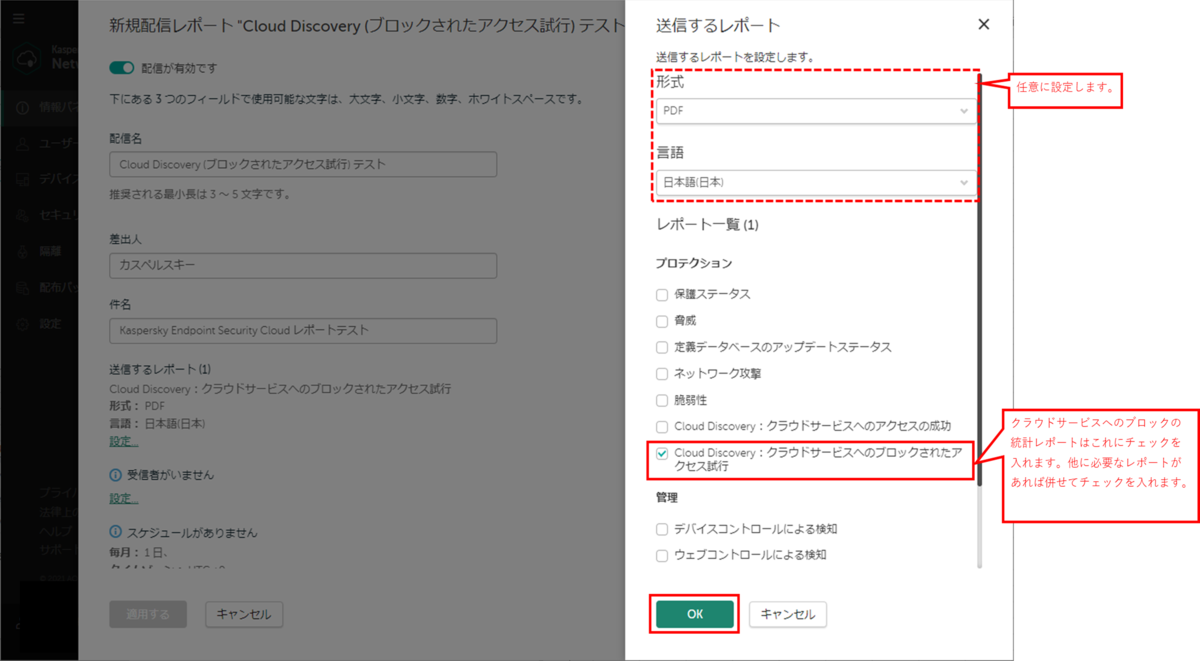Screen dimensions: 1200x661
Task: Disable the 配信が有効です toggle
Action: tap(121, 66)
